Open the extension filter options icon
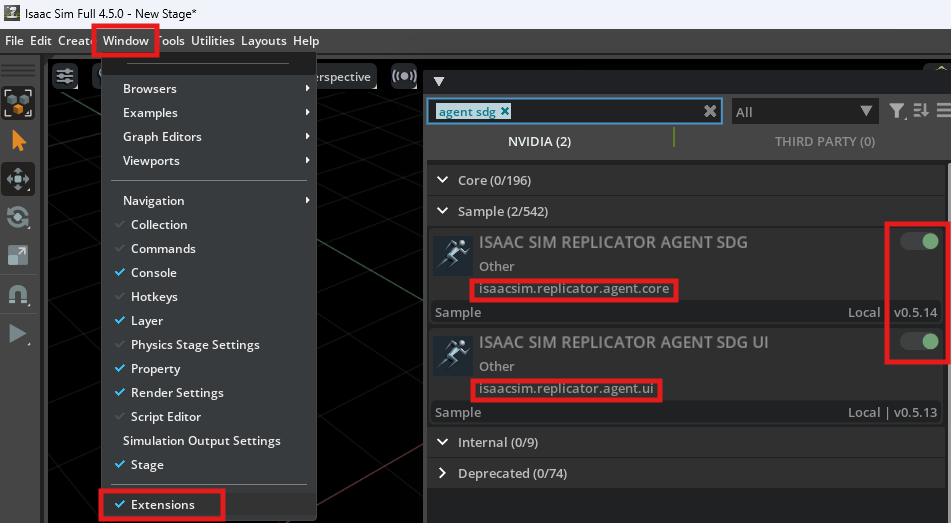The image size is (951, 523). tap(896, 111)
